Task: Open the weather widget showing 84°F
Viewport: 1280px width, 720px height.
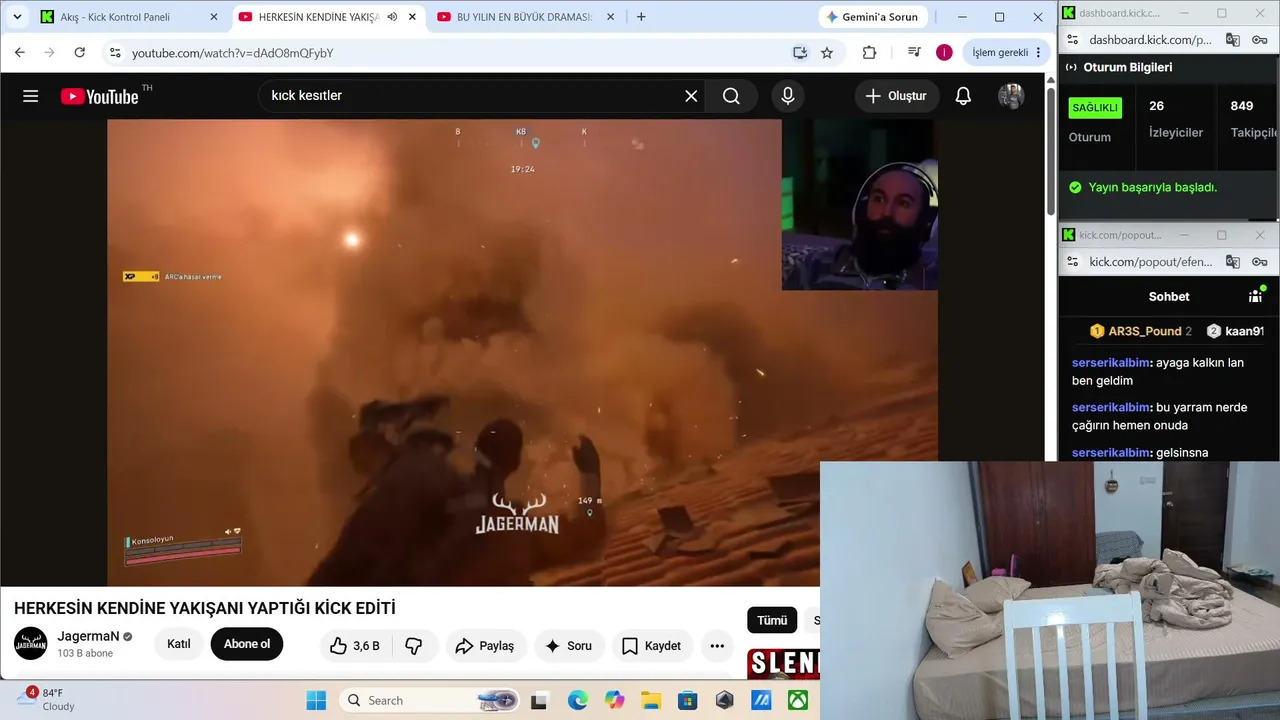Action: point(48,699)
